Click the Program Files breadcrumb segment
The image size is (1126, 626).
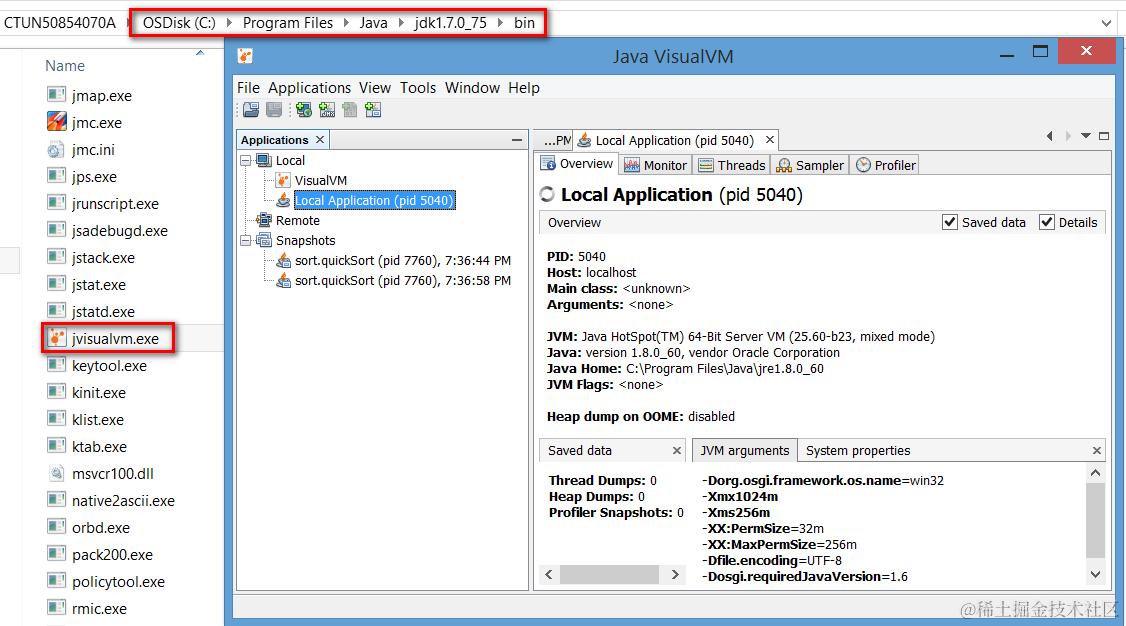(x=287, y=23)
